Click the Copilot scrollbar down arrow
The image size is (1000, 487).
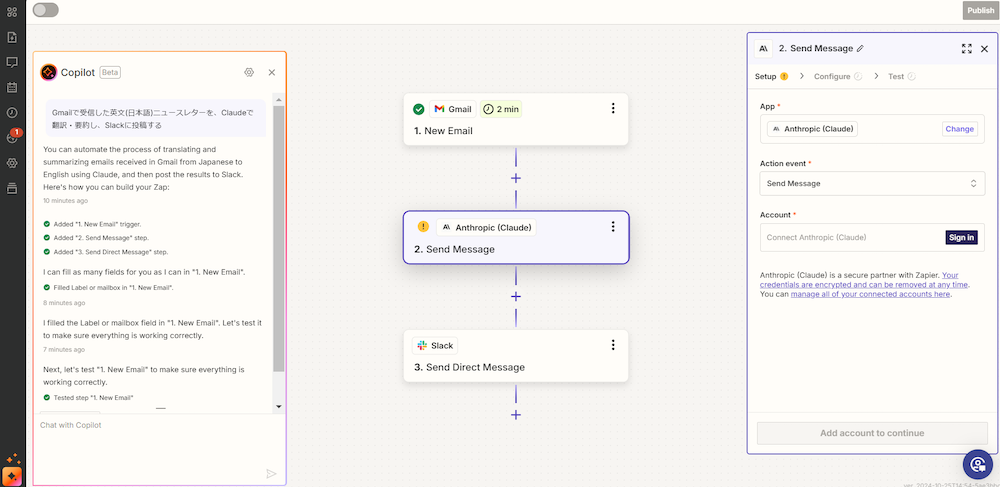click(279, 407)
